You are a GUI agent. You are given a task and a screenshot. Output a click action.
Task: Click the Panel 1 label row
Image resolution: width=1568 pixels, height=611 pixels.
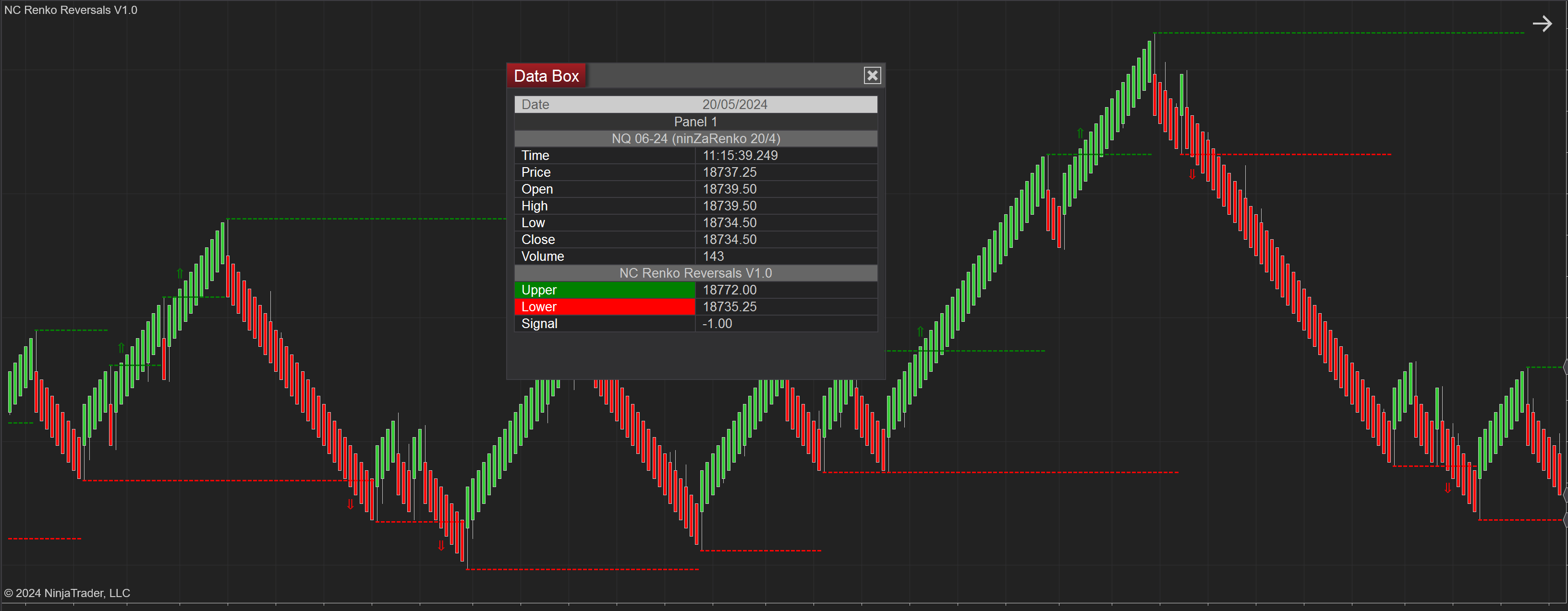click(x=695, y=121)
